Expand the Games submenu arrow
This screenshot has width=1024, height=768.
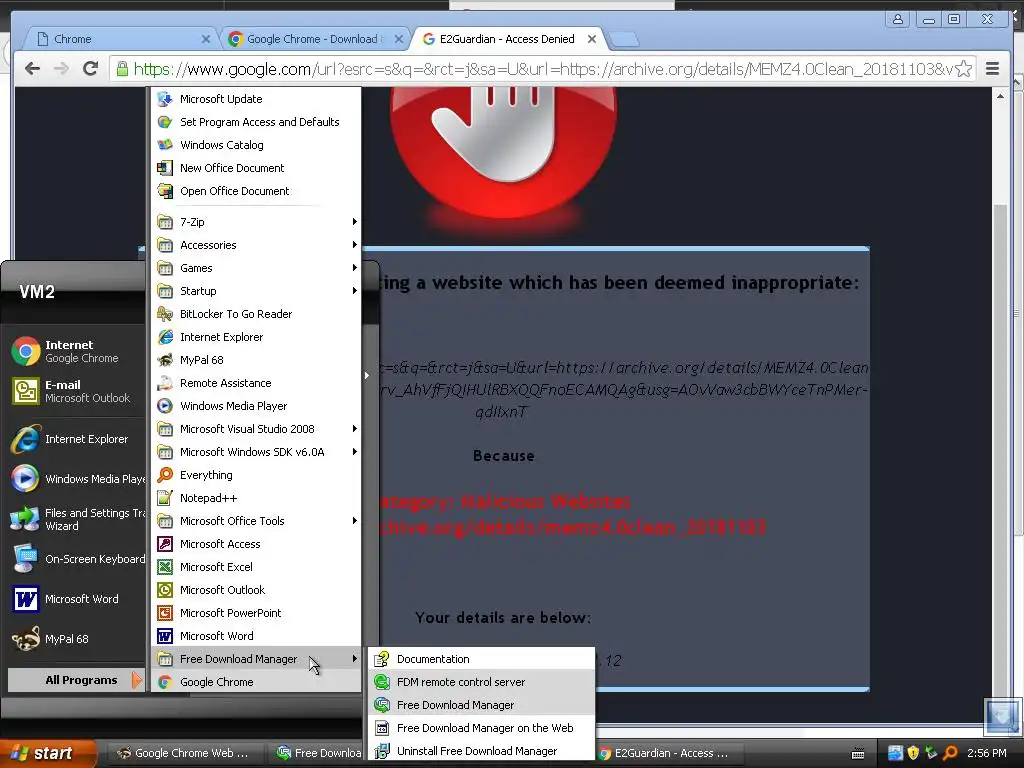(x=355, y=268)
